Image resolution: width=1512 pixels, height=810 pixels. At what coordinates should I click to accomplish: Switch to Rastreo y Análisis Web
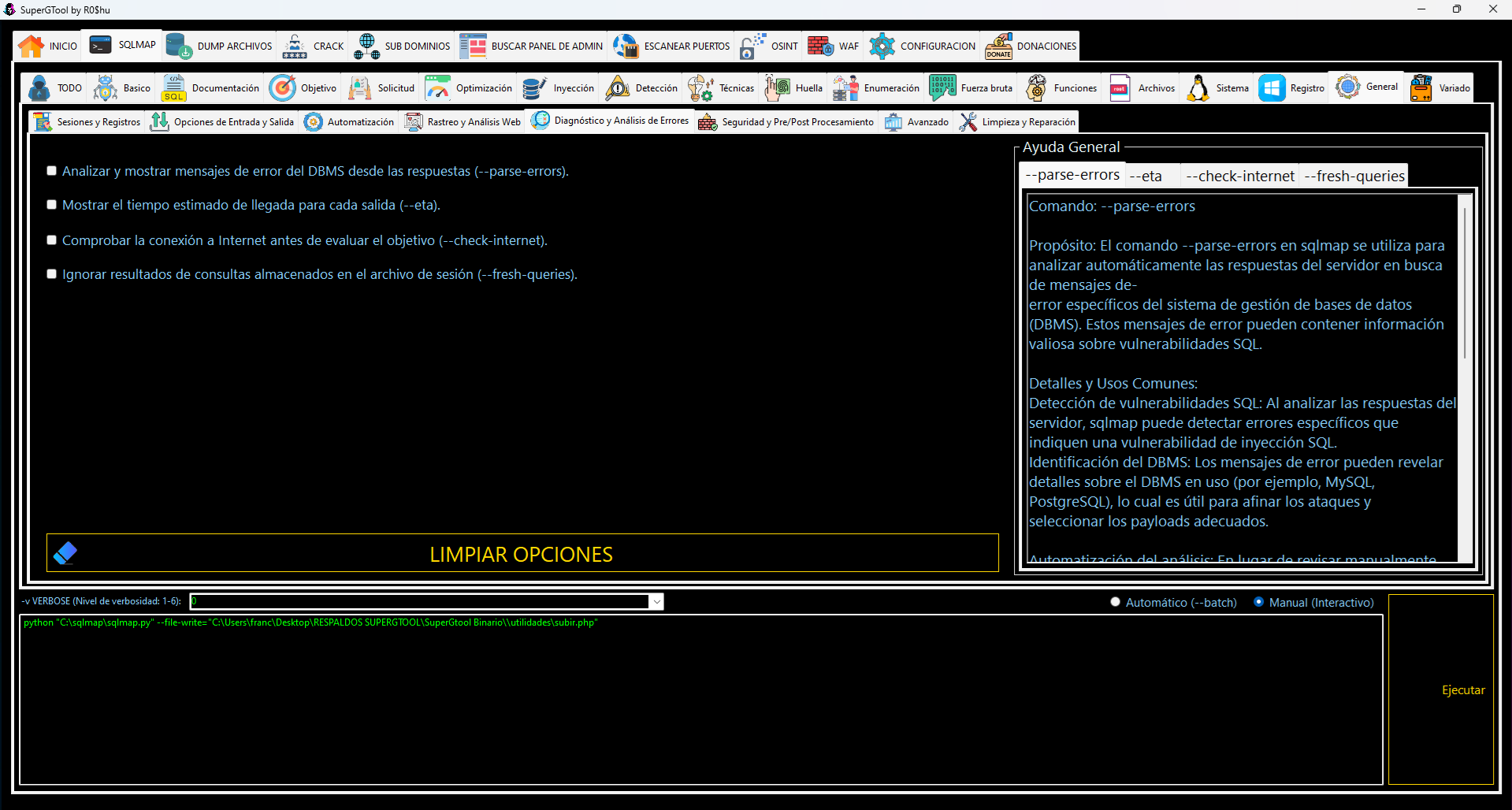[x=463, y=122]
